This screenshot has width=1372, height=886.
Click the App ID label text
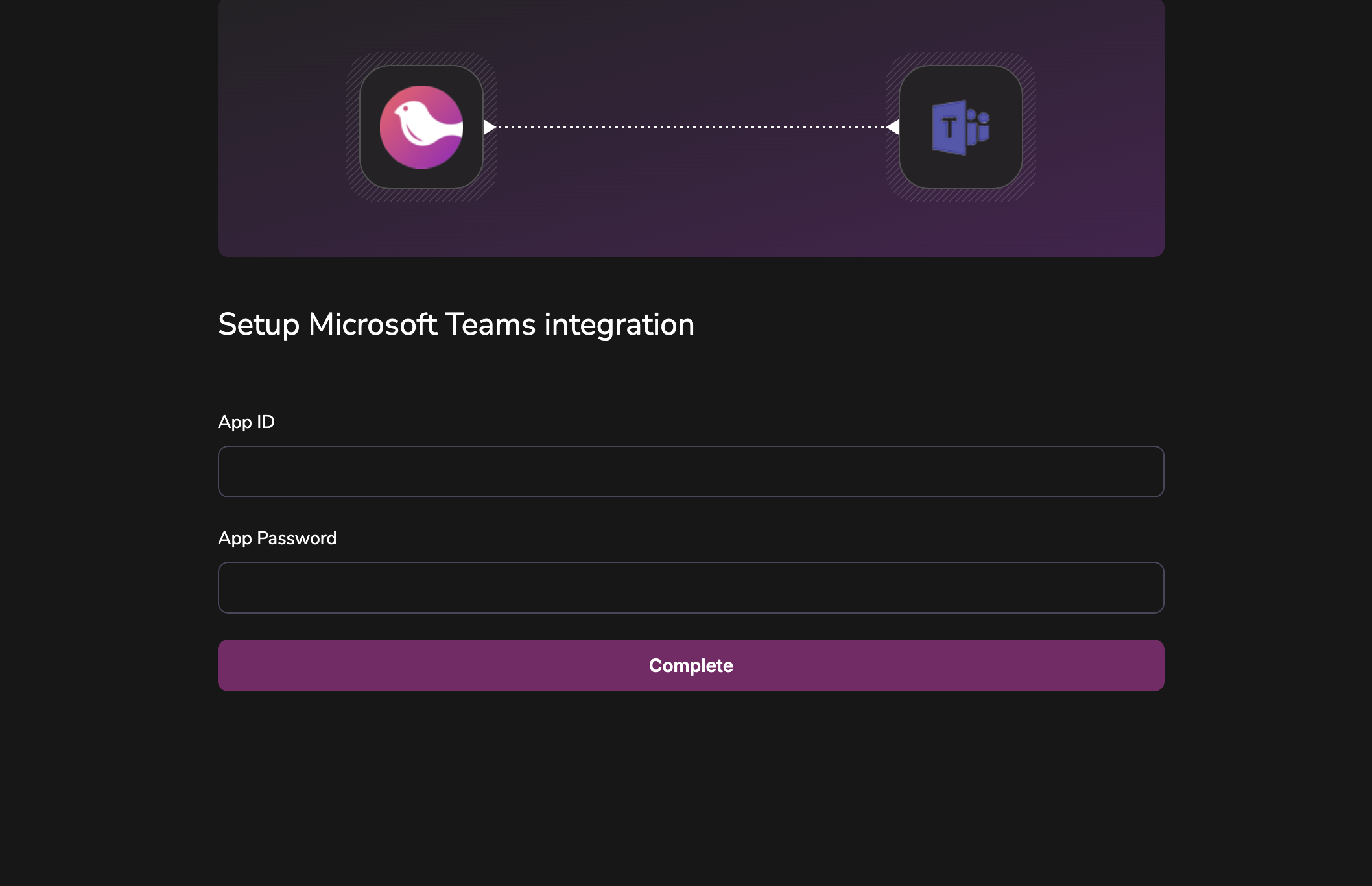246,422
